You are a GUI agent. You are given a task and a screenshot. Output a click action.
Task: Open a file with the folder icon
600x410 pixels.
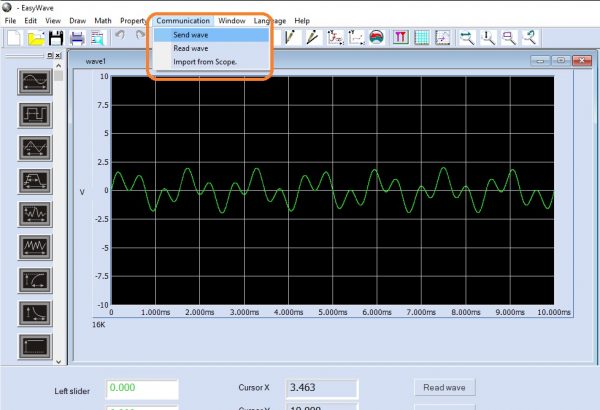(37, 38)
